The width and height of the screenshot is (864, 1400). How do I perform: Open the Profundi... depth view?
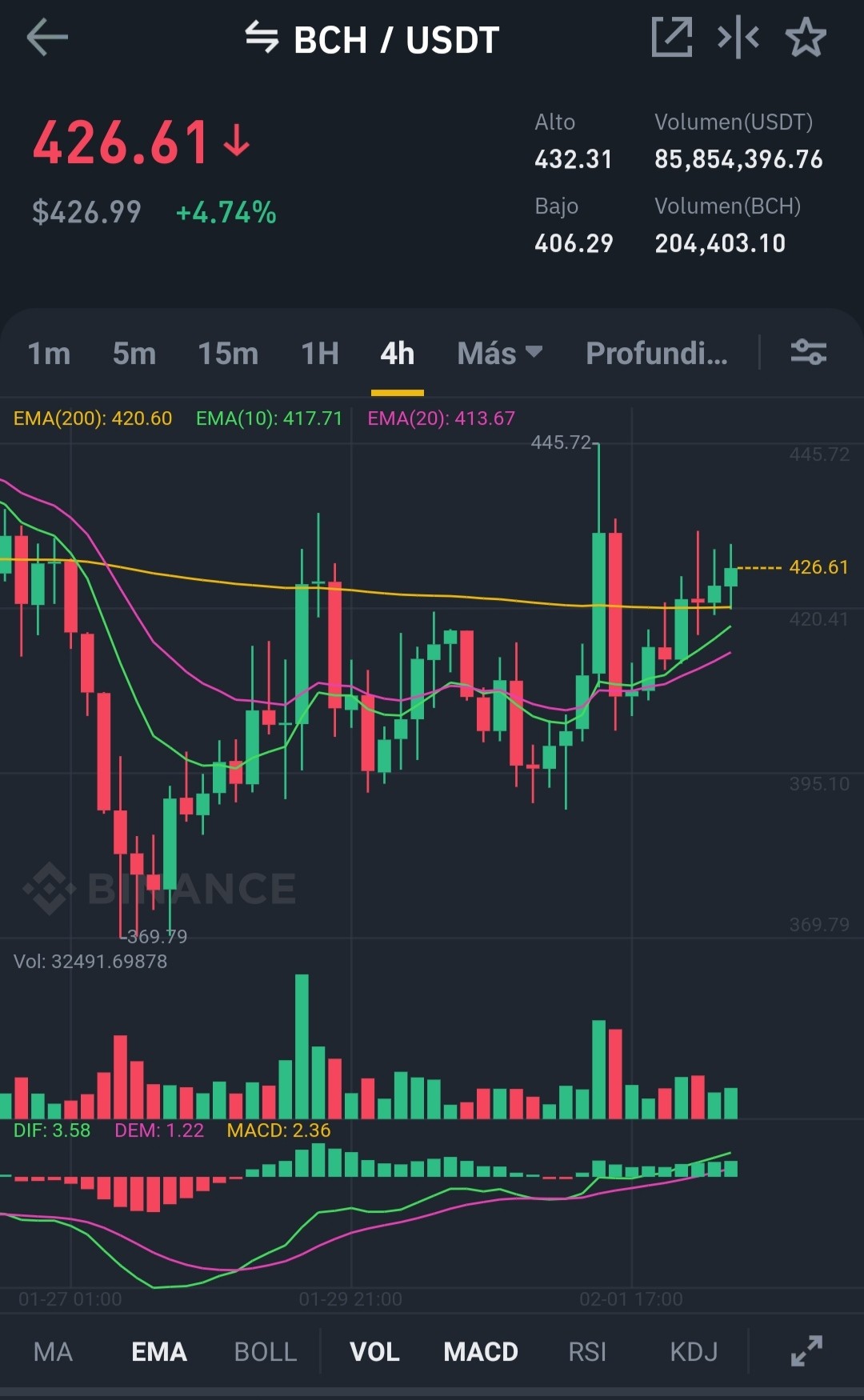[x=657, y=353]
